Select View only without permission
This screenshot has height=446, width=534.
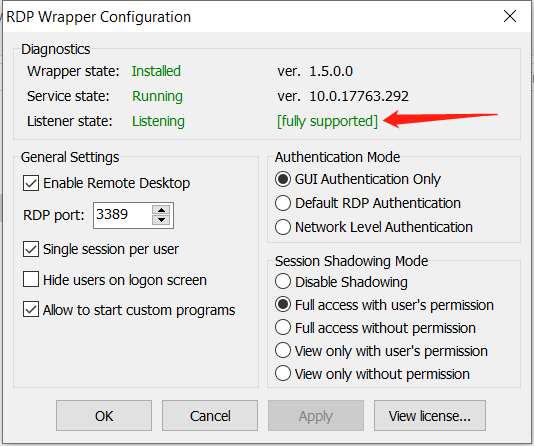tap(283, 373)
